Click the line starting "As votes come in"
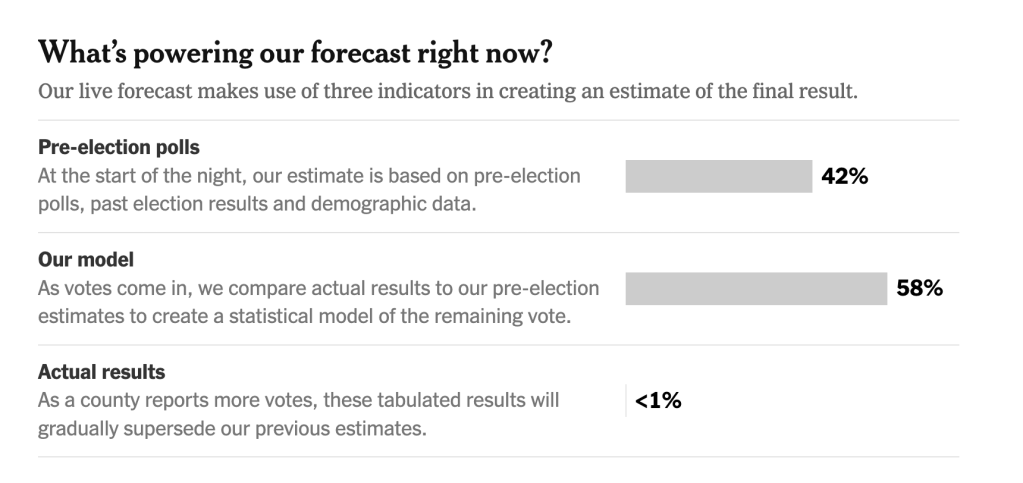Image resolution: width=1023 pixels, height=483 pixels. (318, 289)
